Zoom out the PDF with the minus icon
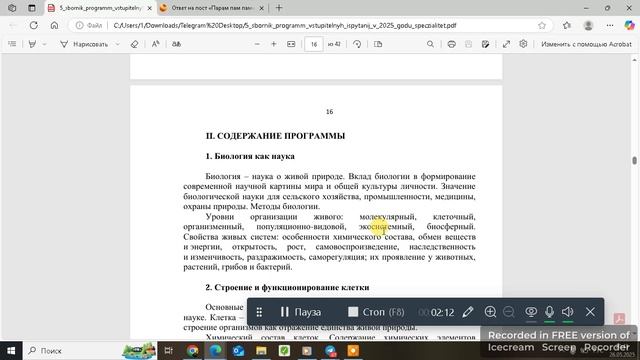This screenshot has width=640, height=360. pos(257,44)
